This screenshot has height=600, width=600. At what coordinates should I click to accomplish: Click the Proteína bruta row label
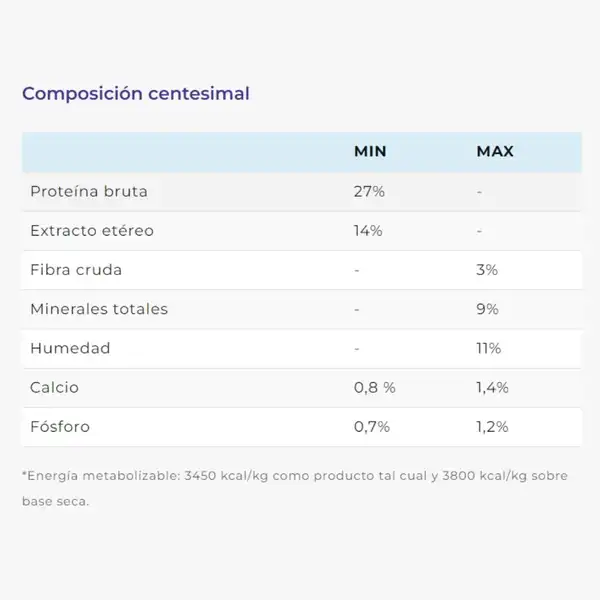click(x=89, y=191)
